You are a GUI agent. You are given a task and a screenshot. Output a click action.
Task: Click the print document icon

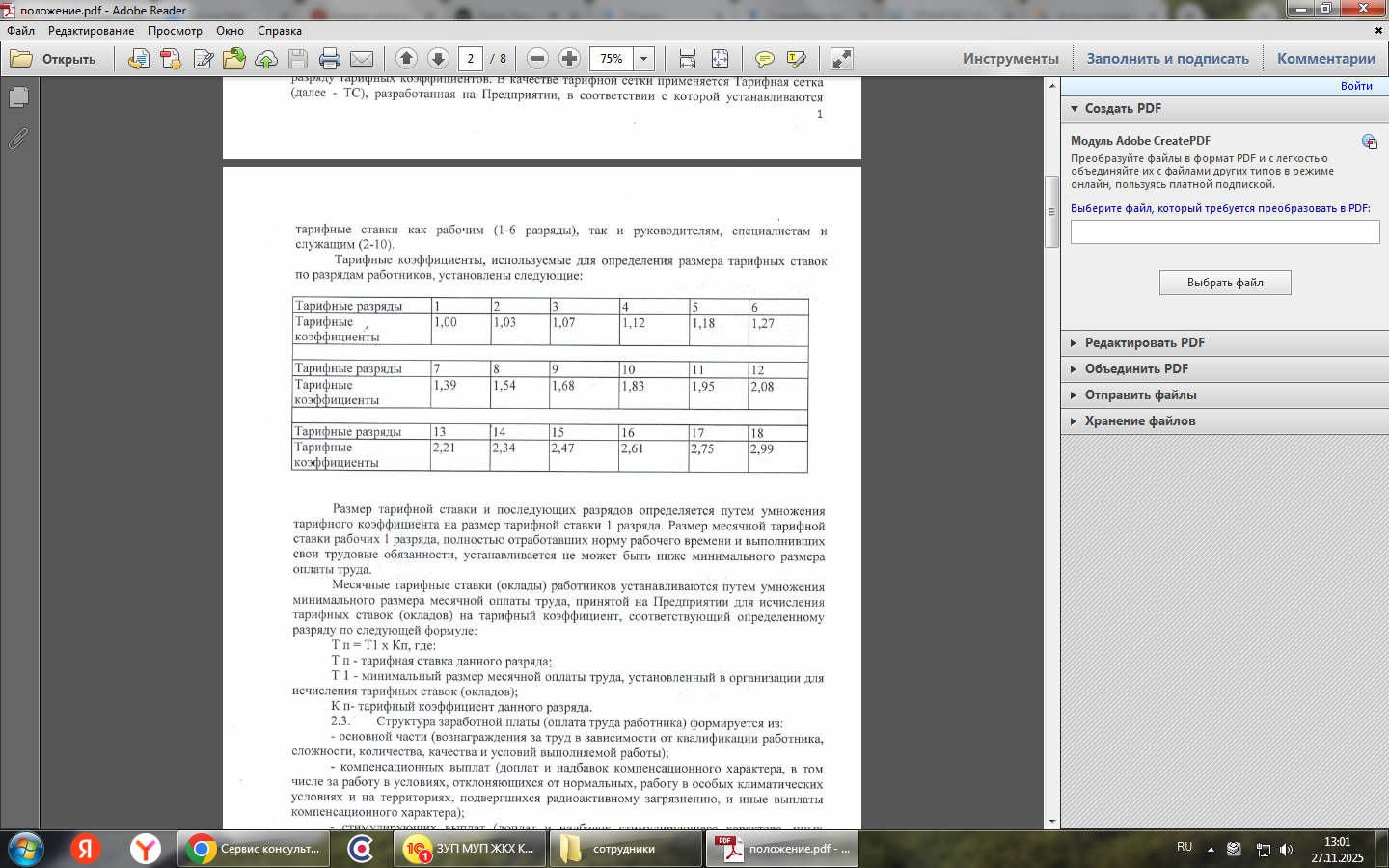(330, 59)
